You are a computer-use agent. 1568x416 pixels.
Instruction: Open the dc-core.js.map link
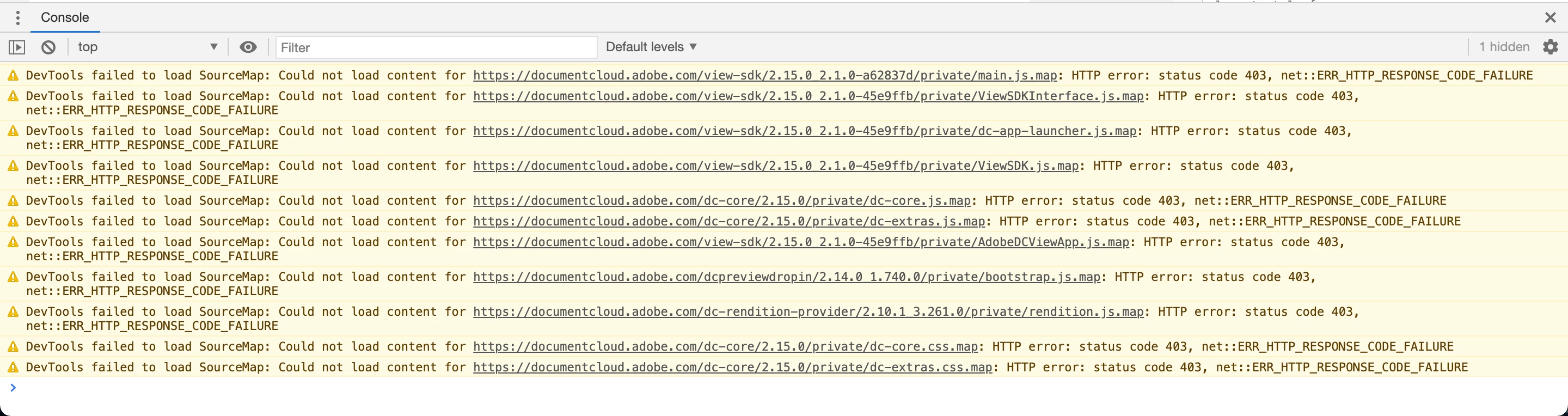[x=721, y=201]
